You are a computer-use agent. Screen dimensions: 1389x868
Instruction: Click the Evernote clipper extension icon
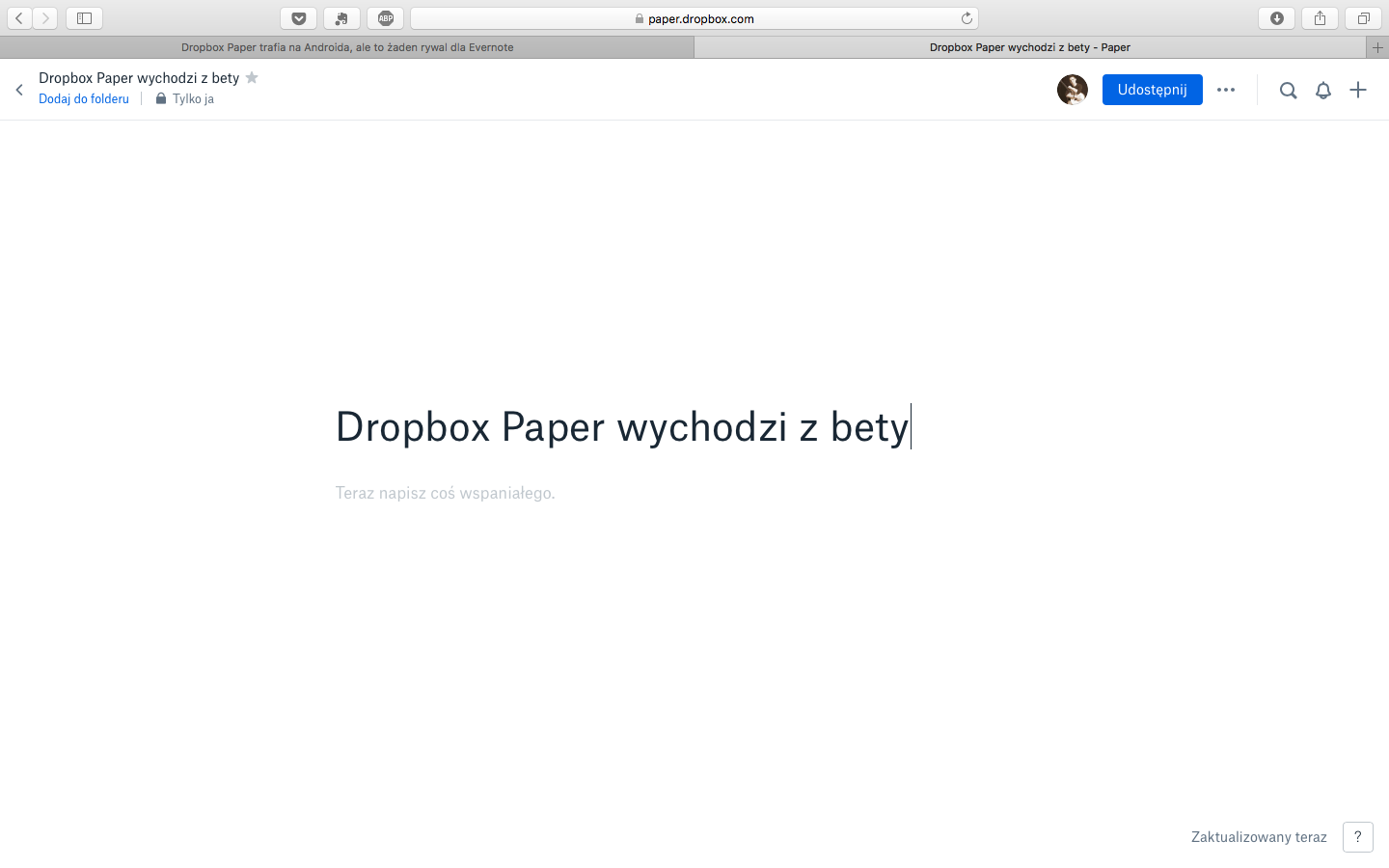pyautogui.click(x=341, y=18)
